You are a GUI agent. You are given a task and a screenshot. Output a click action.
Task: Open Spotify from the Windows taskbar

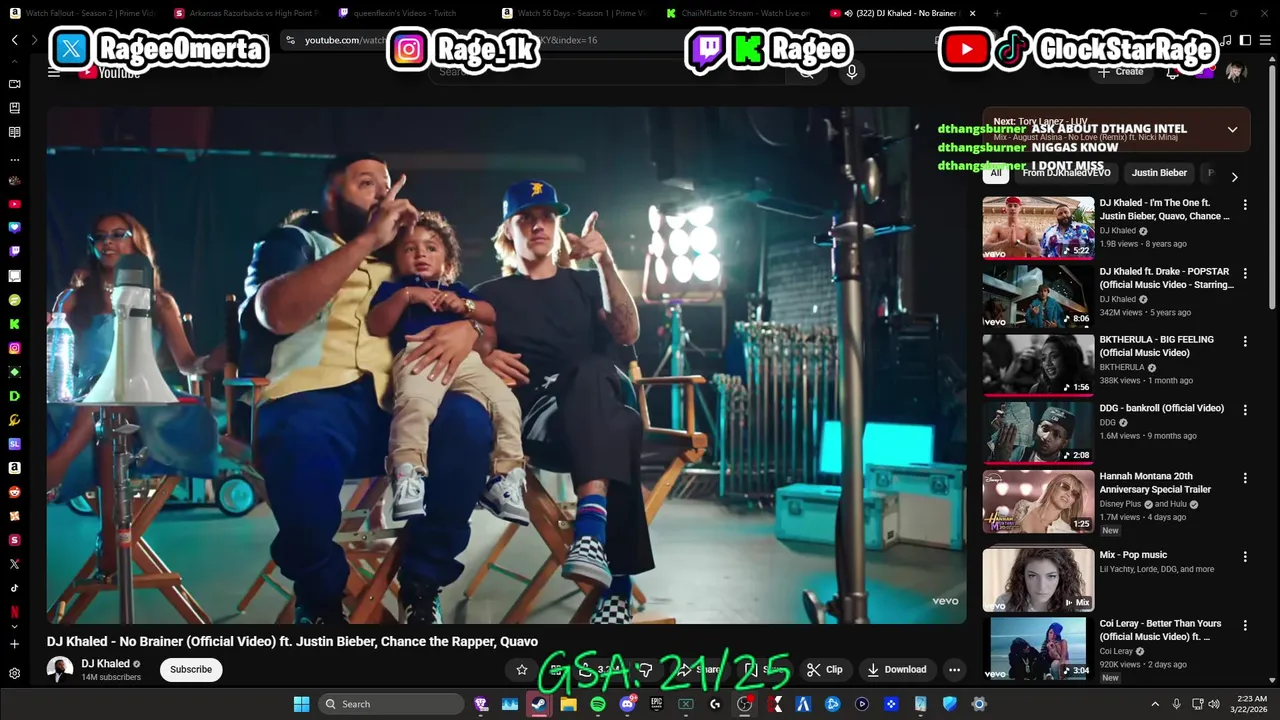(x=598, y=704)
